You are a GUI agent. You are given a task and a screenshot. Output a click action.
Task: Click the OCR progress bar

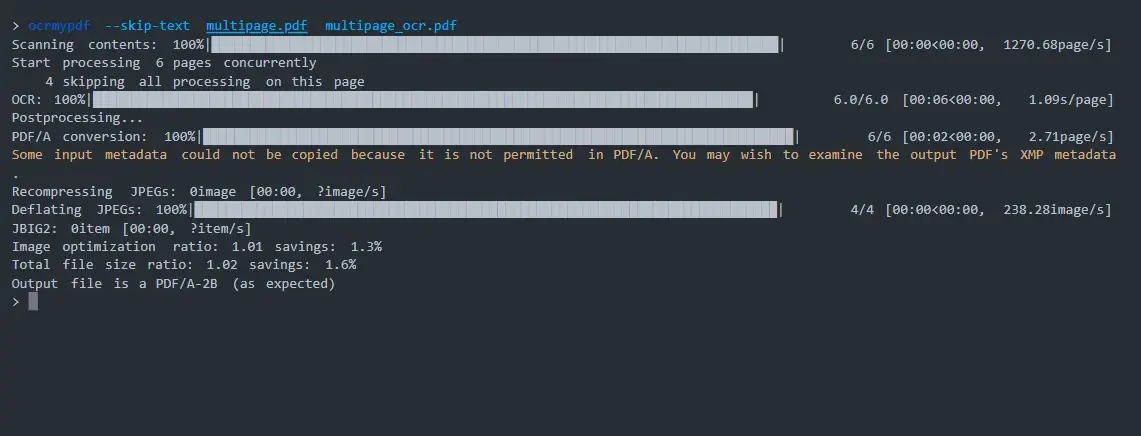tap(422, 100)
